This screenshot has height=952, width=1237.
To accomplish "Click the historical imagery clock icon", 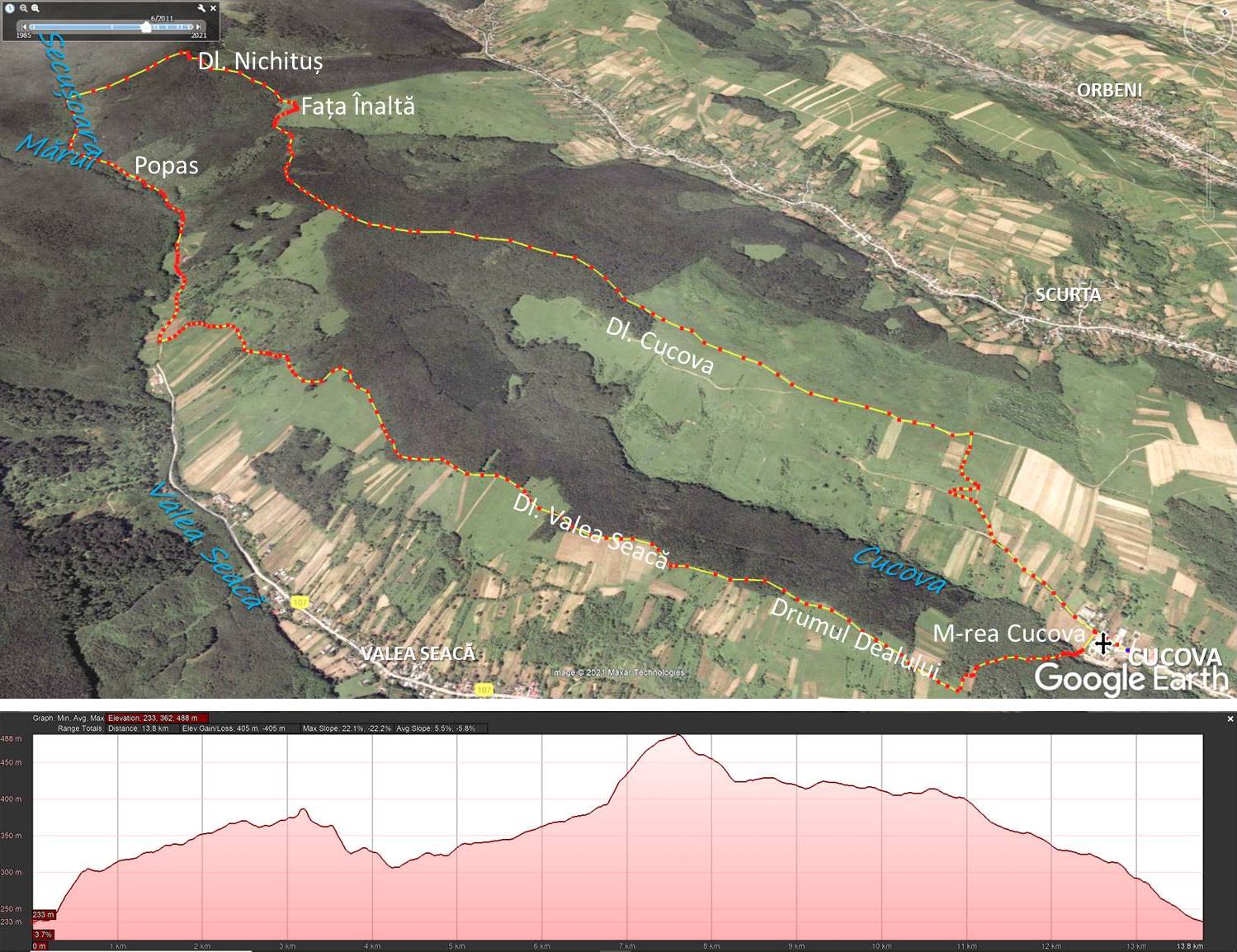I will coord(10,8).
